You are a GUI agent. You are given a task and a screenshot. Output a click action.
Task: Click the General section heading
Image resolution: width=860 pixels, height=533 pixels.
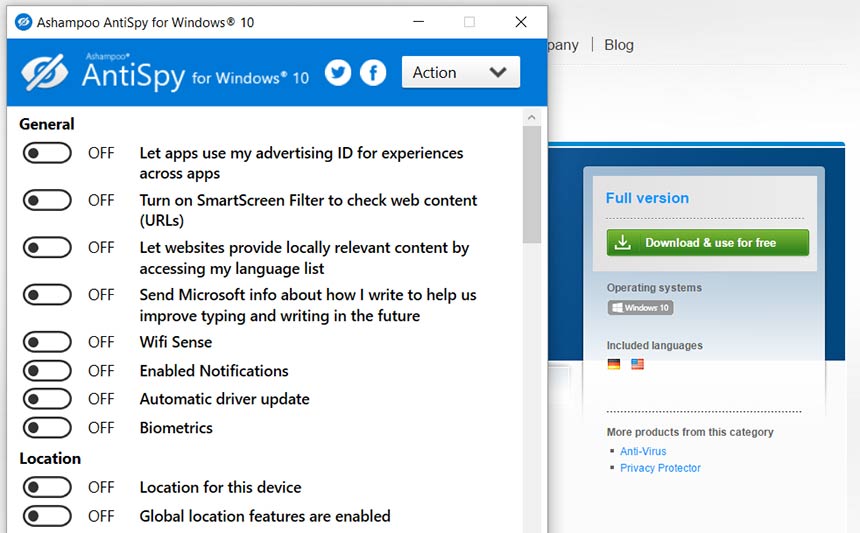point(47,124)
